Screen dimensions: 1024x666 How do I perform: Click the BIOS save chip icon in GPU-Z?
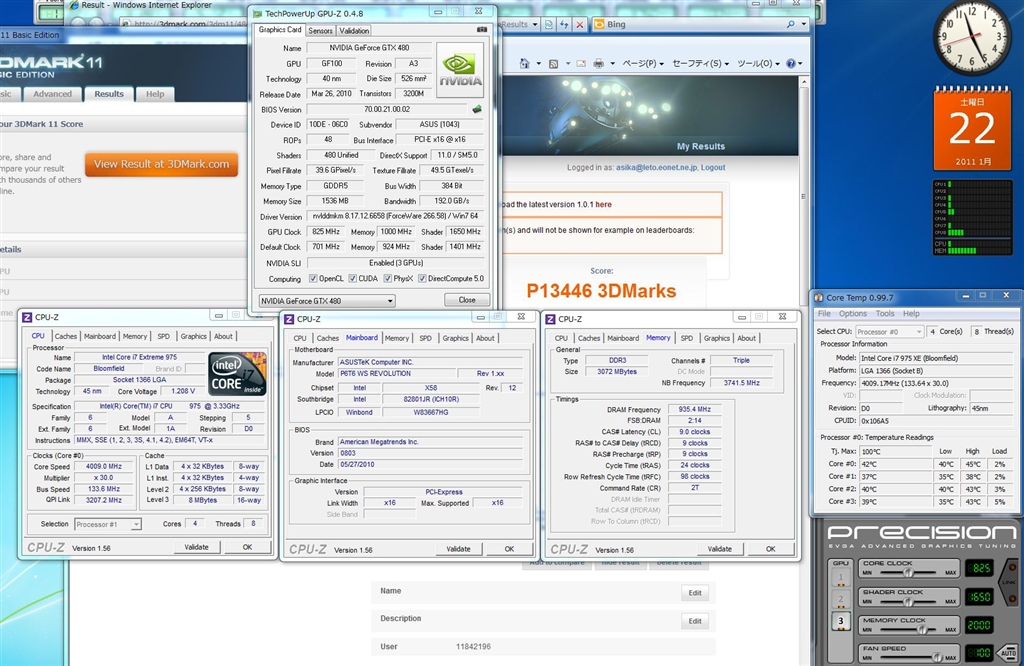click(477, 109)
